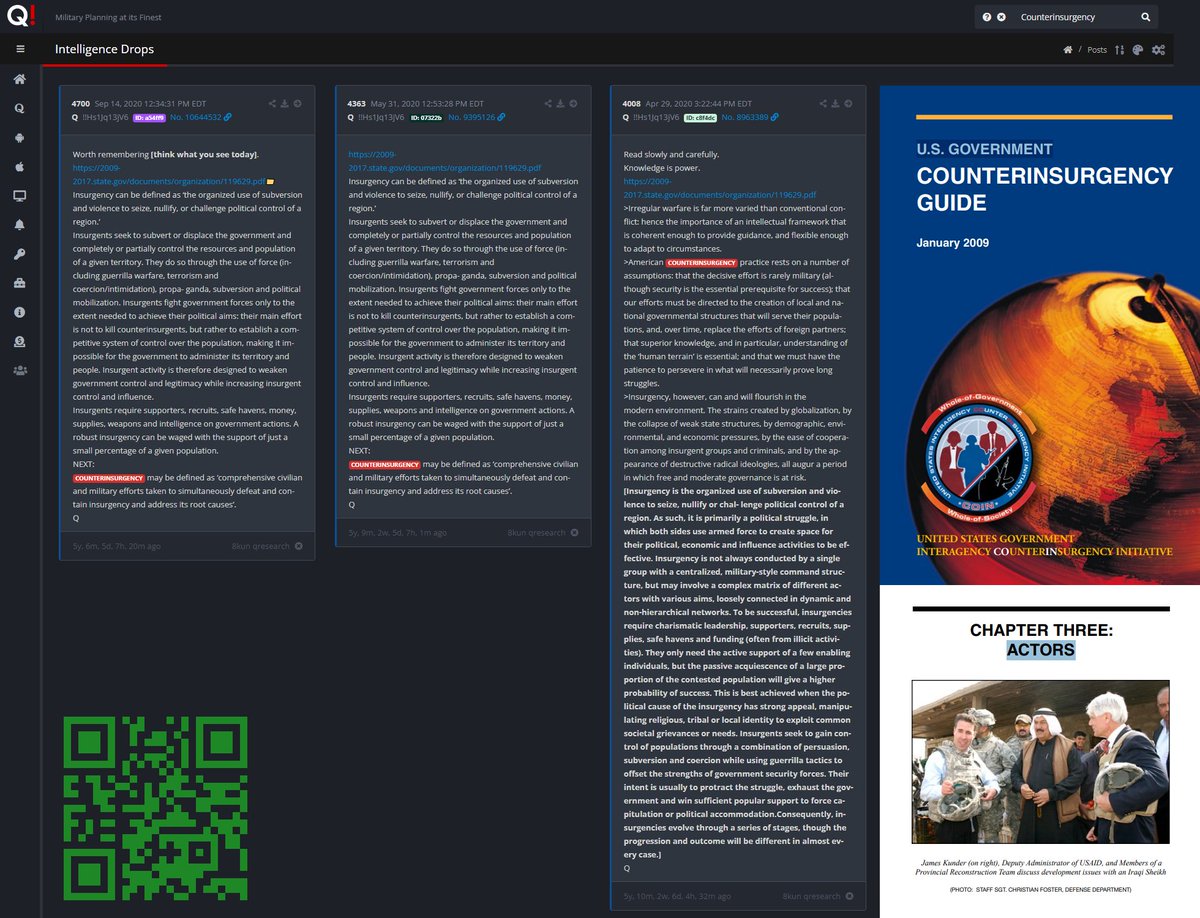Click the breadcrumb home icon

click(x=1068, y=50)
